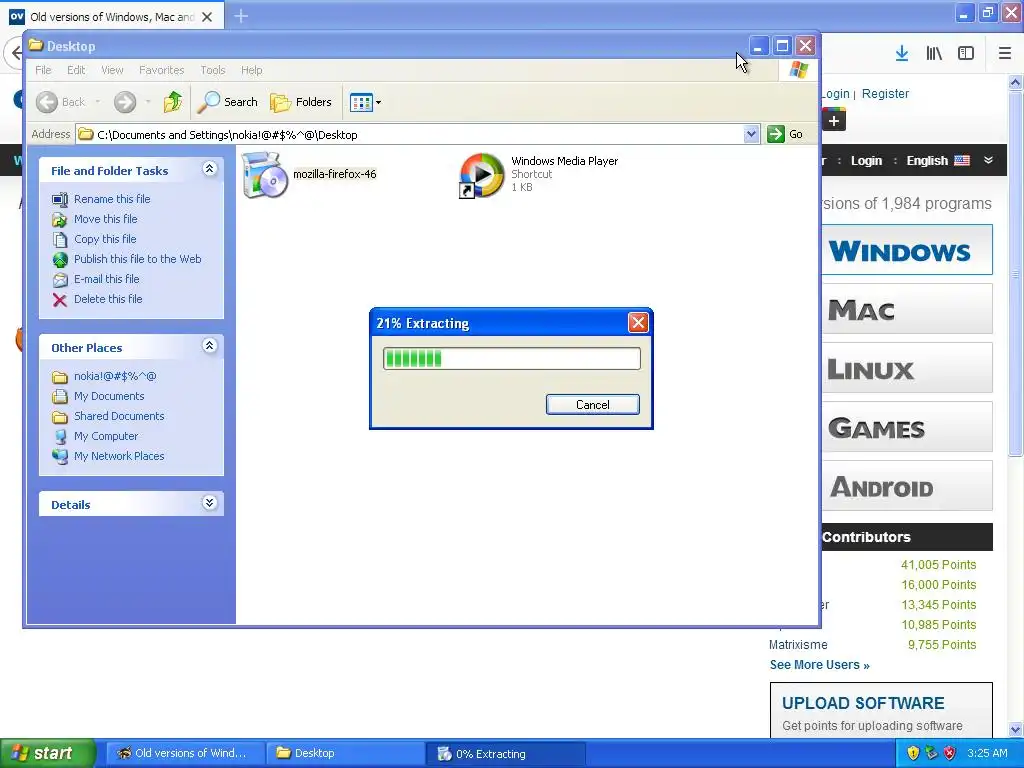This screenshot has height=768, width=1024.
Task: Click the Register link on the webpage
Action: 885,93
